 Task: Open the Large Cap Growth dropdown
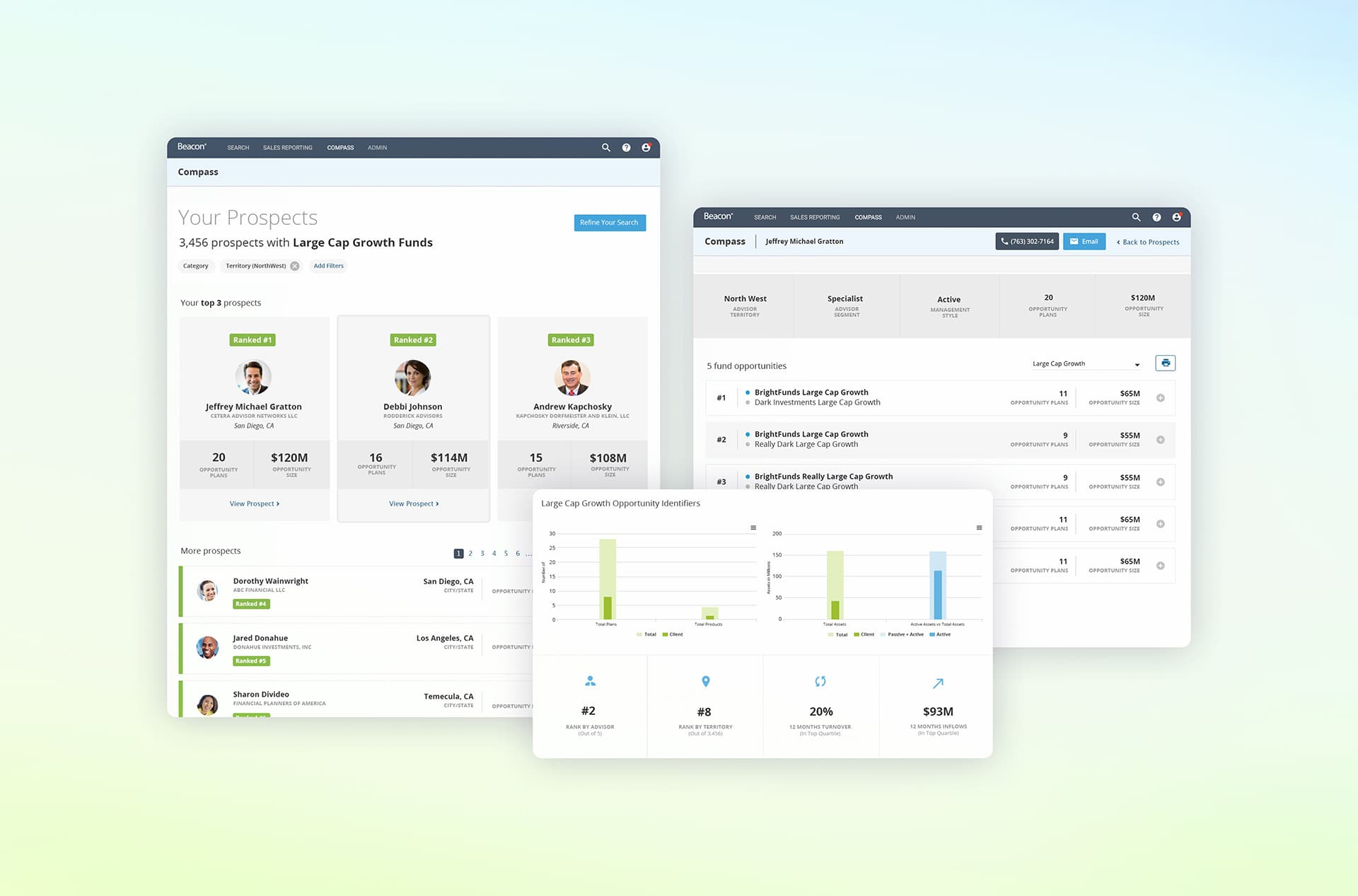[1086, 363]
